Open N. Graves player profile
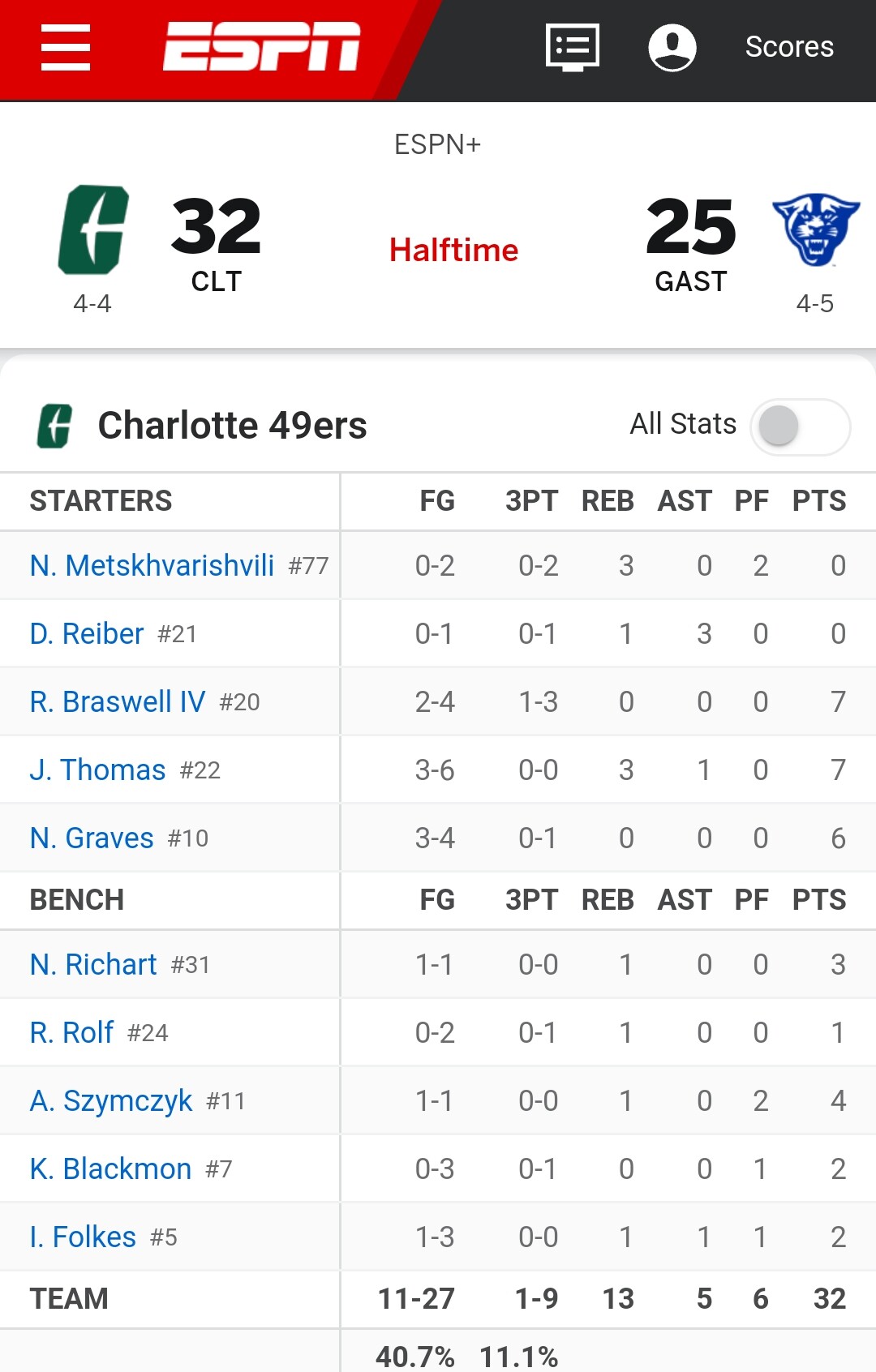Image resolution: width=876 pixels, height=1372 pixels. tap(92, 838)
